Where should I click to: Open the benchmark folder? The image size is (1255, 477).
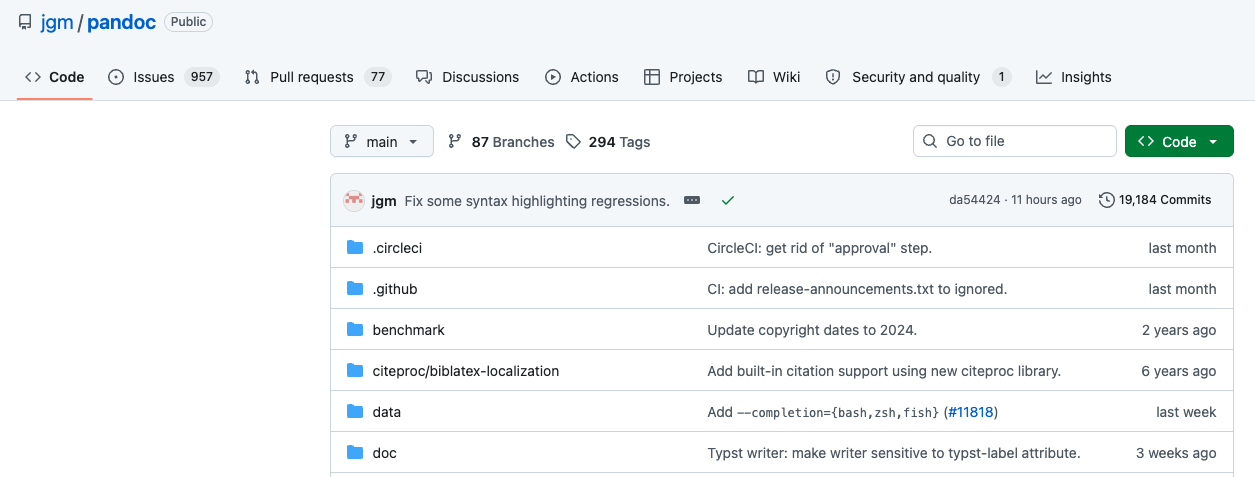(409, 330)
